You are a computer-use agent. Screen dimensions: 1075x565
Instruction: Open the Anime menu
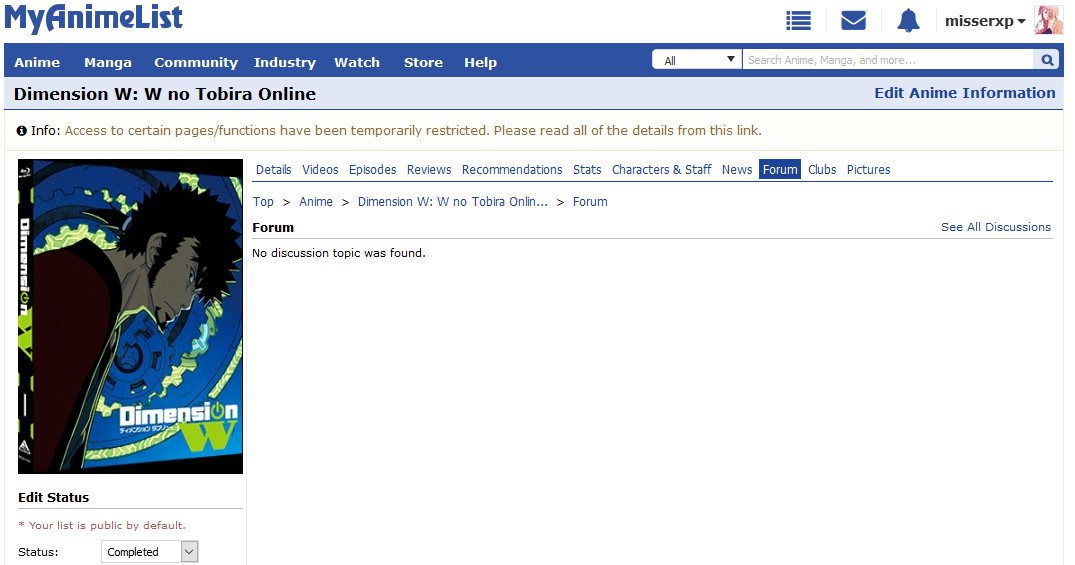(x=37, y=62)
